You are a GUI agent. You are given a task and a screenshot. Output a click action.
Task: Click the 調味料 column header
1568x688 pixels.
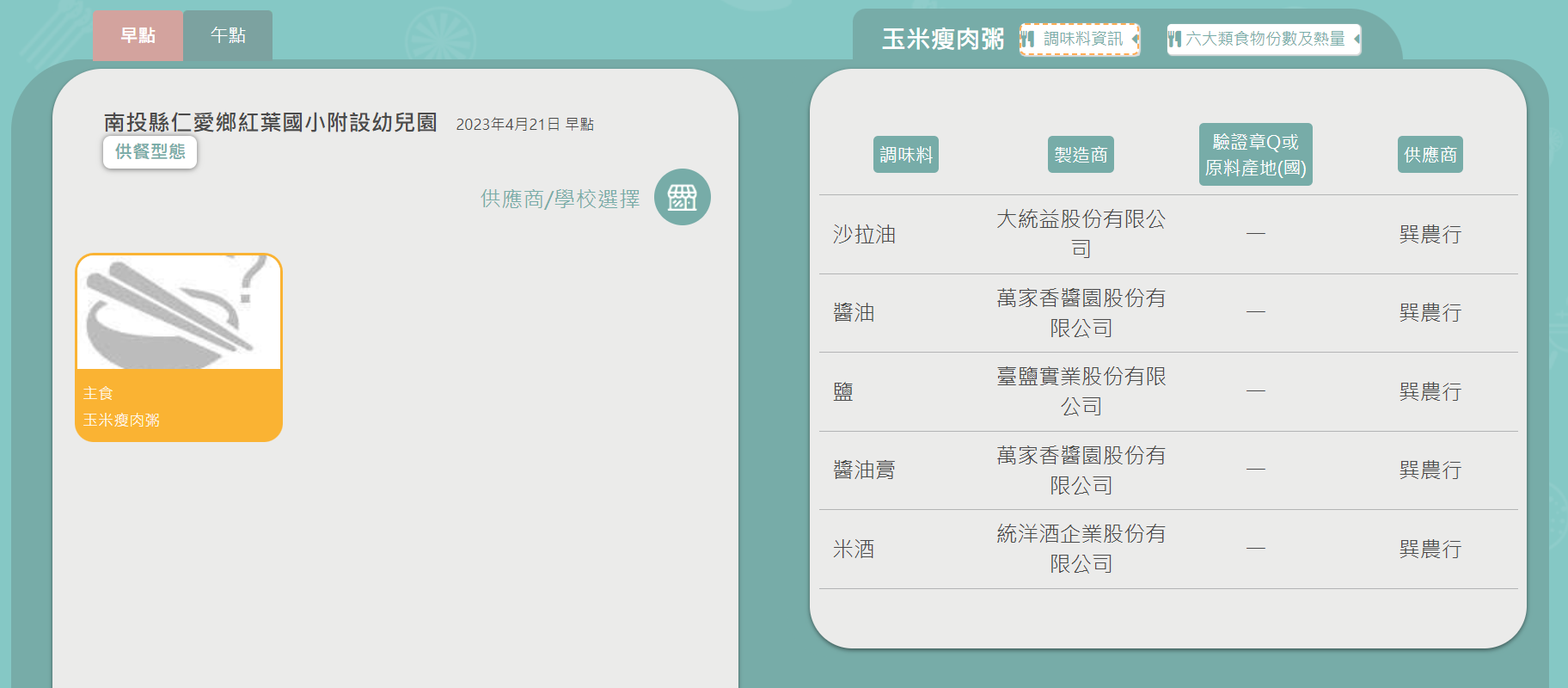click(x=906, y=155)
